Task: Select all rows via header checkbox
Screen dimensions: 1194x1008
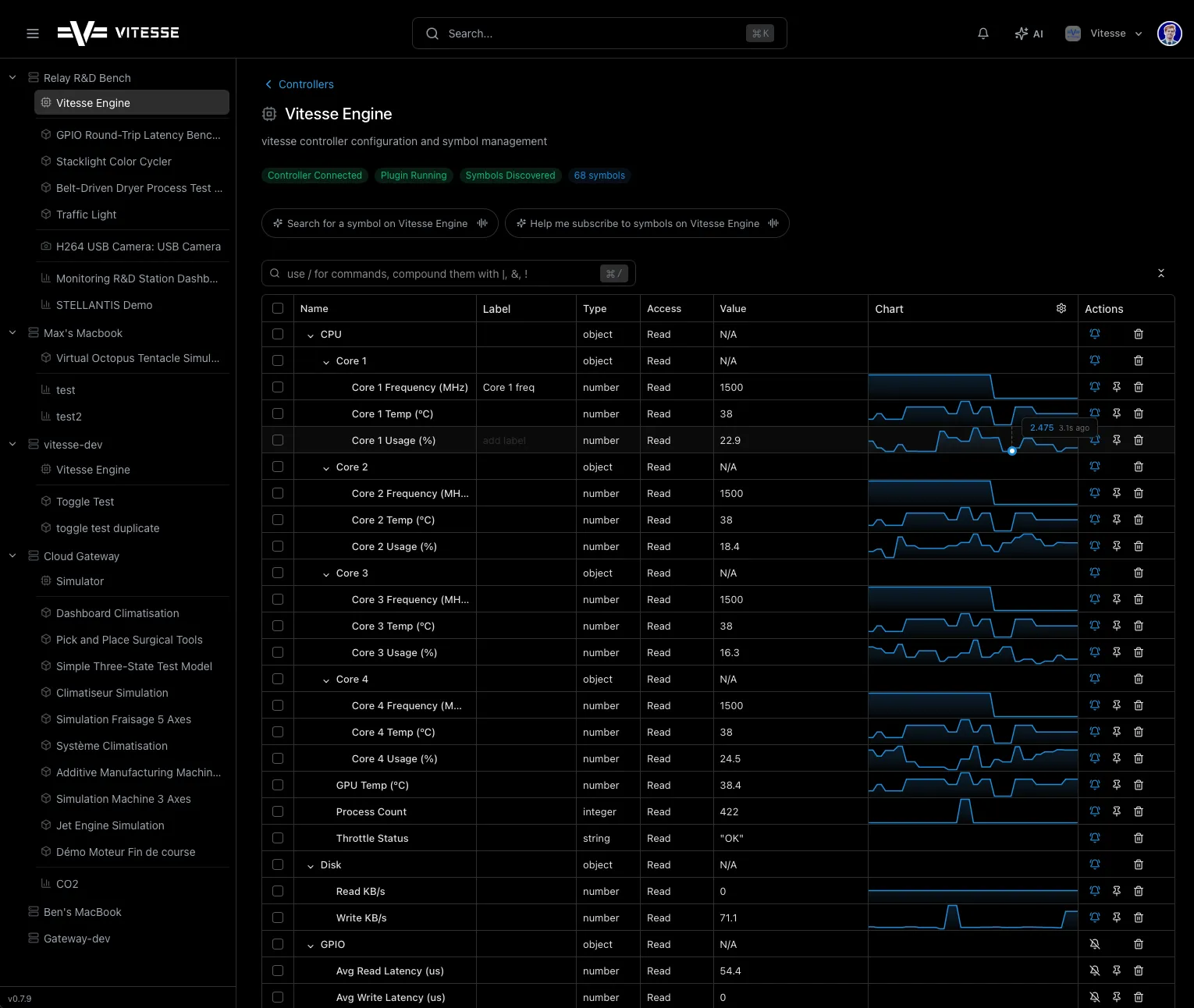Action: (x=278, y=308)
